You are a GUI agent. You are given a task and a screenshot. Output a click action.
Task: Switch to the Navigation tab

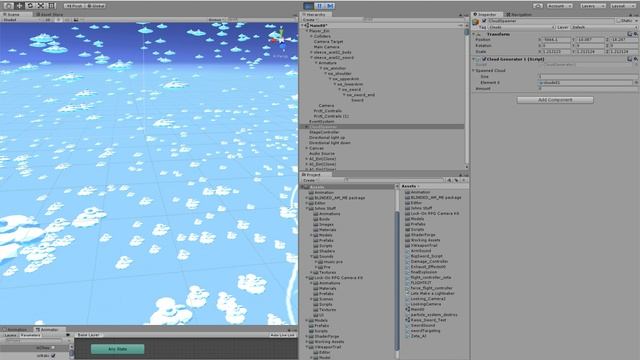(519, 14)
